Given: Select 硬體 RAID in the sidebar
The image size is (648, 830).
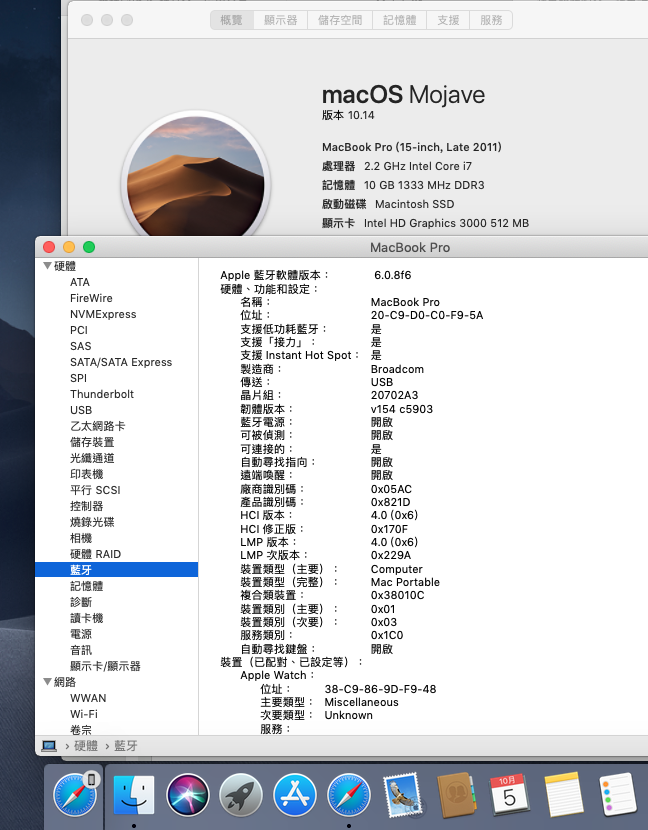Looking at the screenshot, I should tap(95, 554).
